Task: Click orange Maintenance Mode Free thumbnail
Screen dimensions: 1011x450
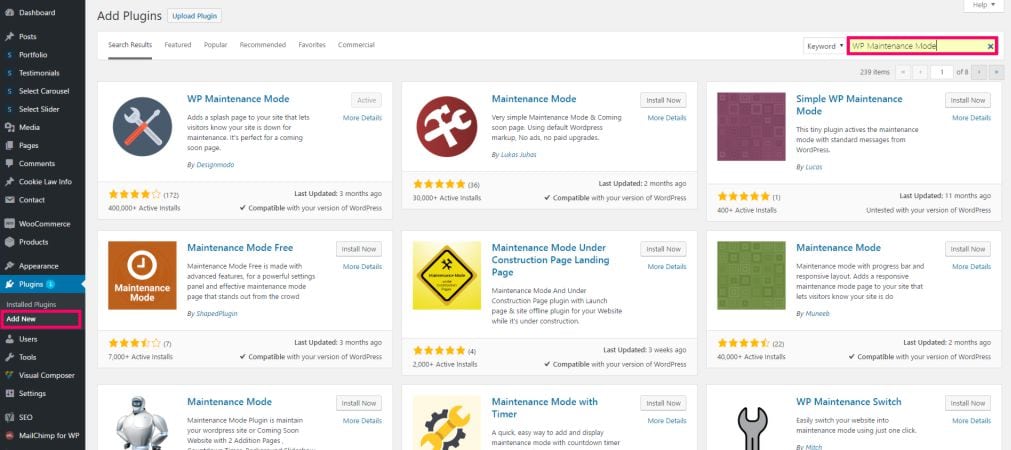Action: (x=142, y=275)
